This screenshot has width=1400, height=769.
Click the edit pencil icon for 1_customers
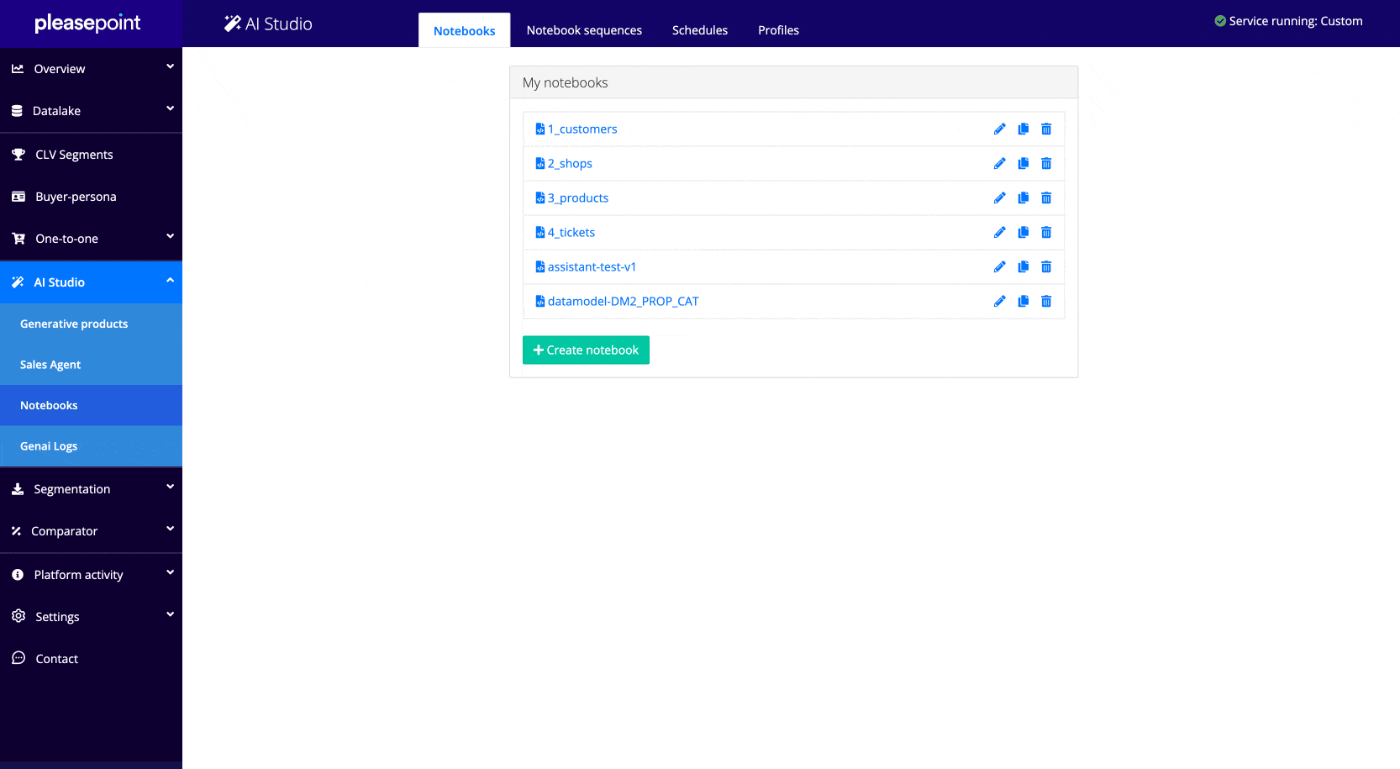pos(999,129)
